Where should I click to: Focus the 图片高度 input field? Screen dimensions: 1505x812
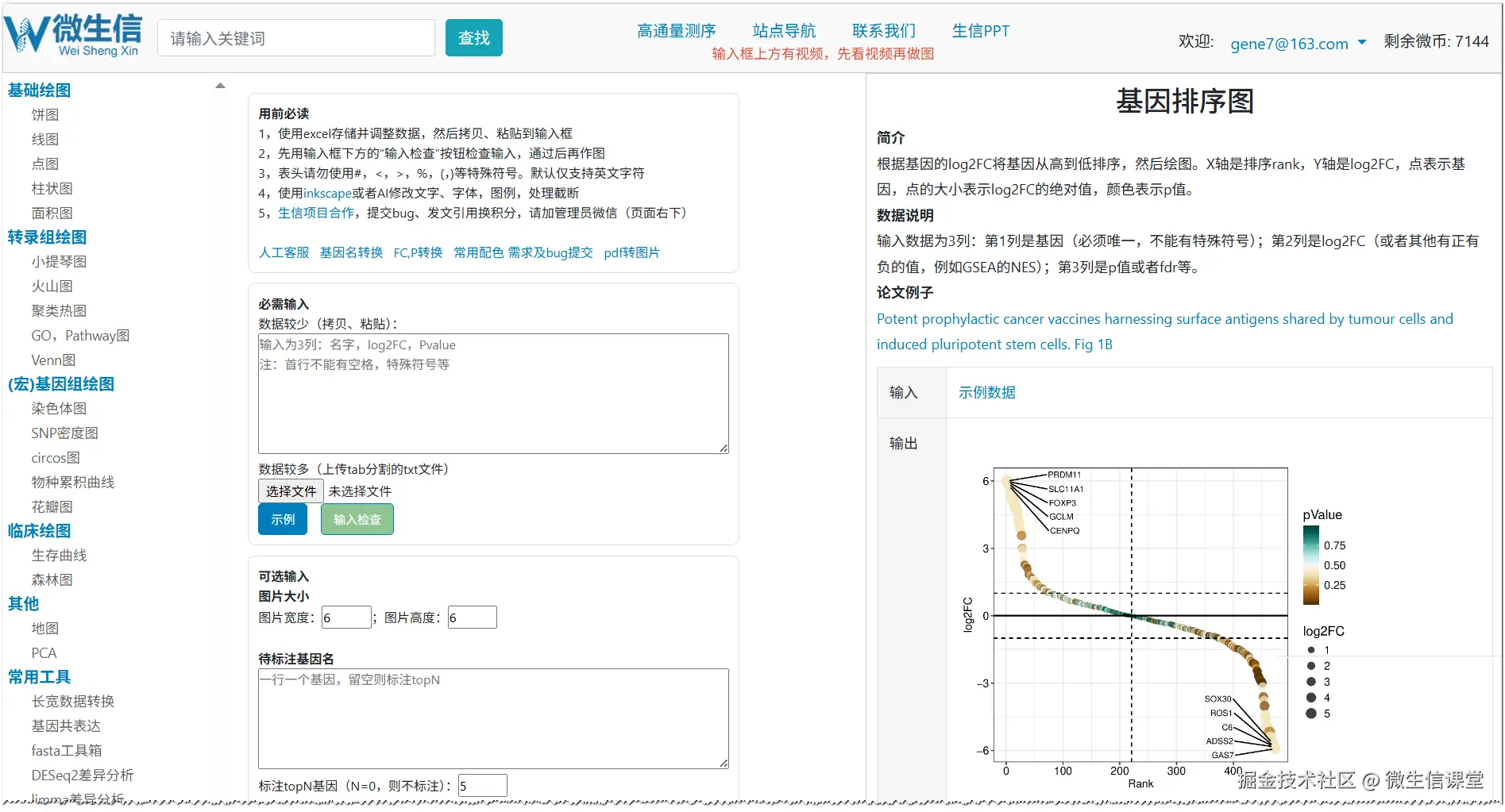473,618
